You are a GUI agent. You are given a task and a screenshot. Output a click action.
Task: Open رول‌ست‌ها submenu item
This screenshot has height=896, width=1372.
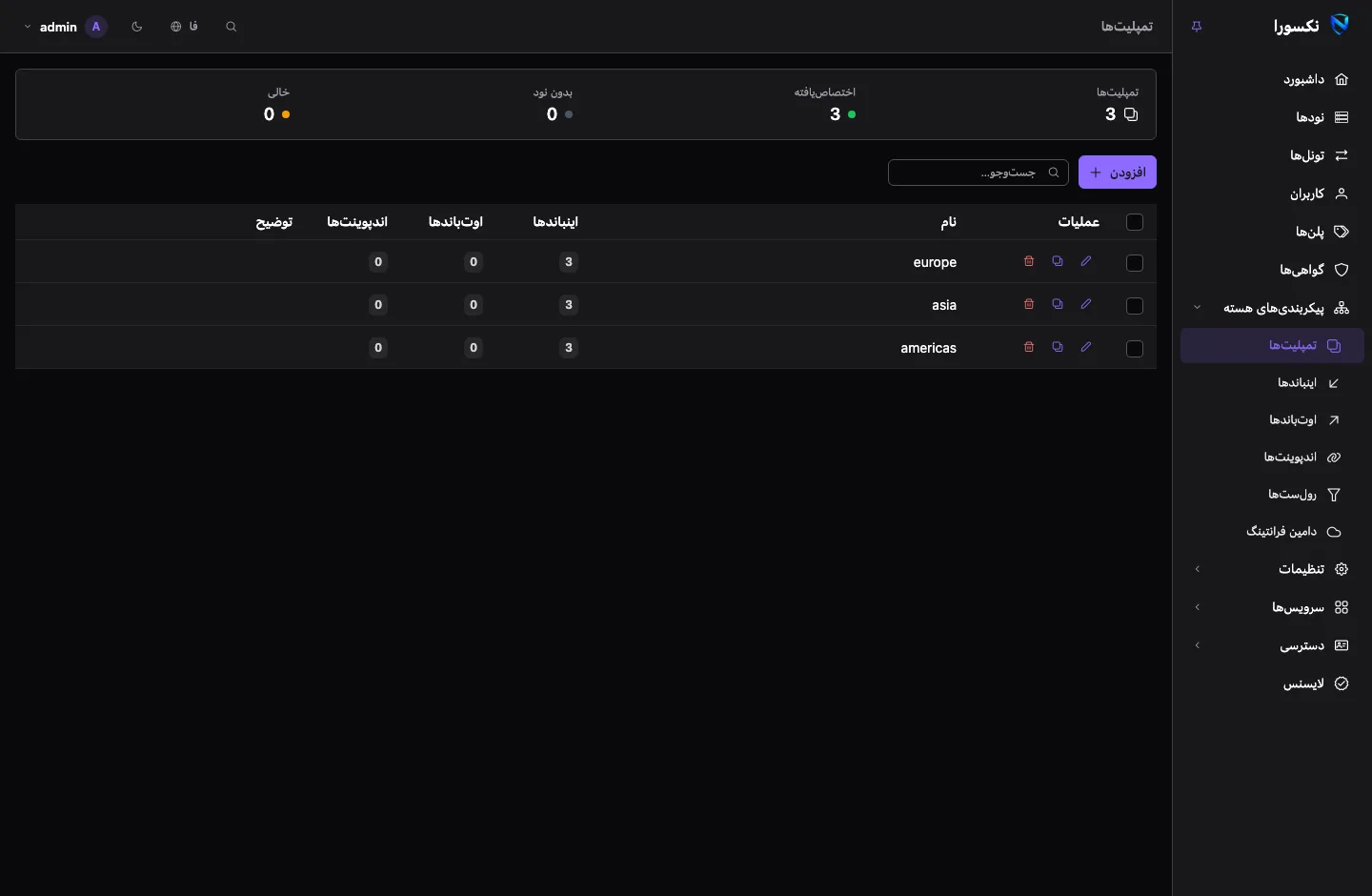1272,494
